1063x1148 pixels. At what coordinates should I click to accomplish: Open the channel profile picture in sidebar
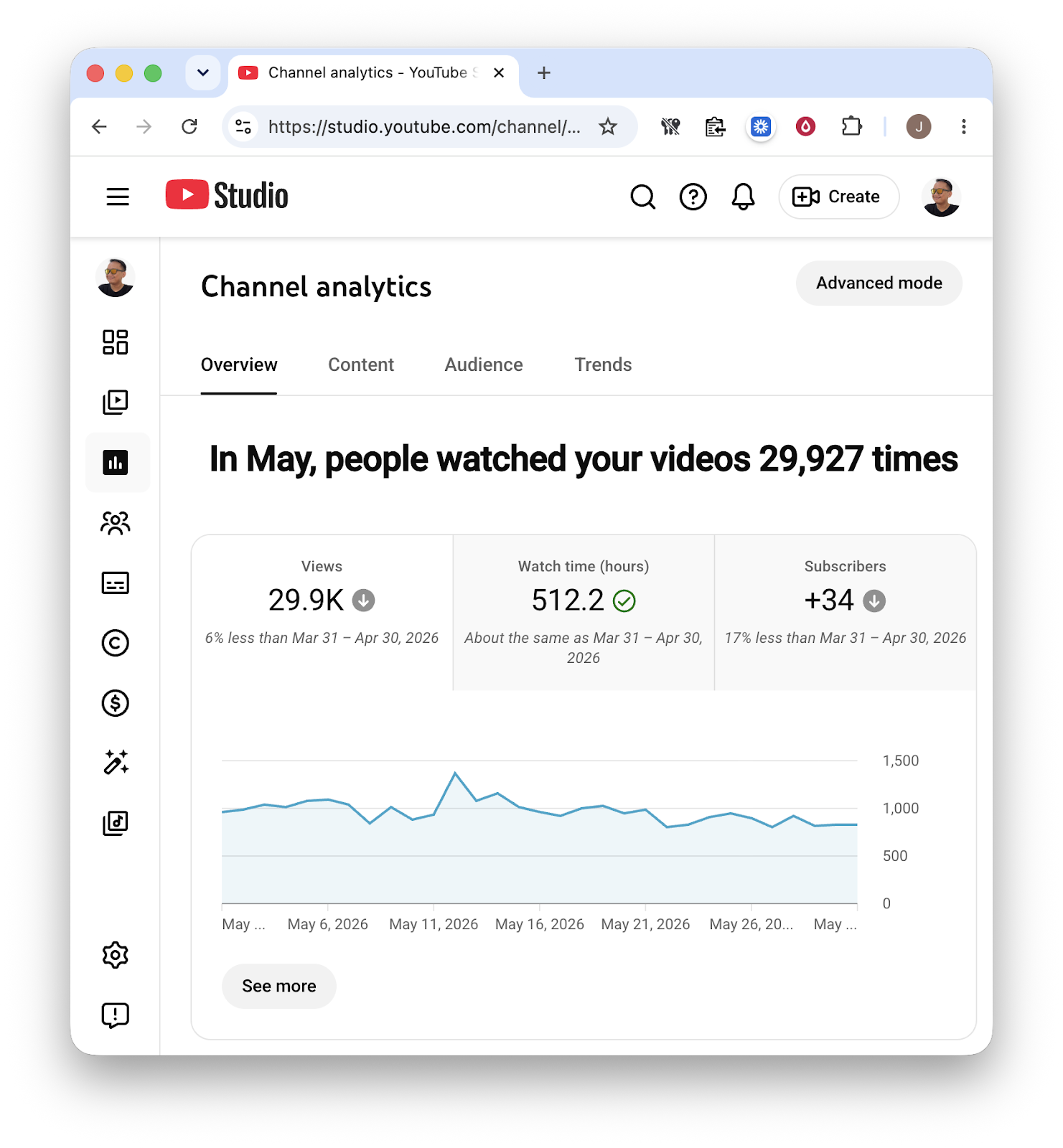click(x=116, y=278)
